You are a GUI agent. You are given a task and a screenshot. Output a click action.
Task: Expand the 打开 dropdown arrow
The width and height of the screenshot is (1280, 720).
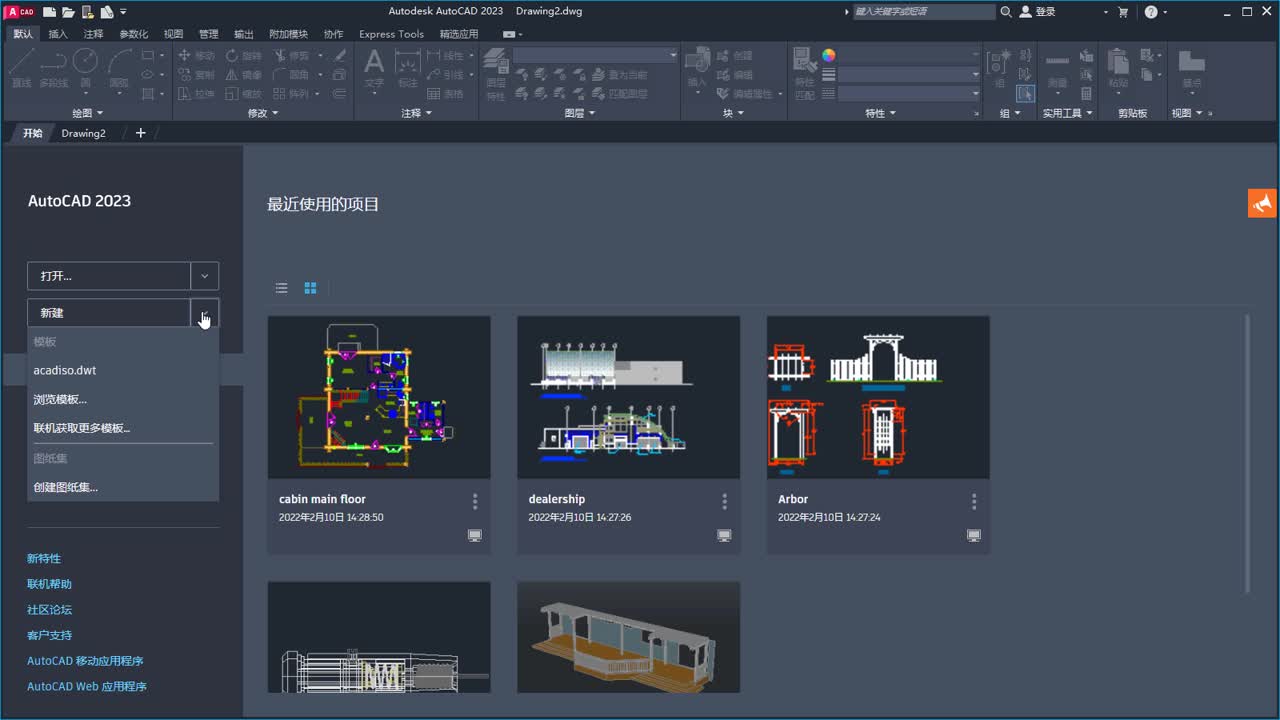pos(205,276)
